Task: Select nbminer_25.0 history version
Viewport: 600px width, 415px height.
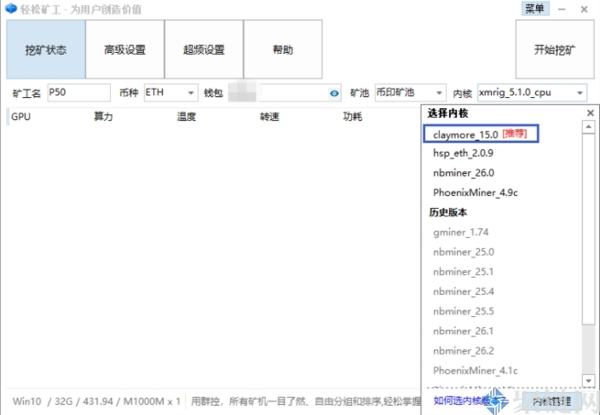Action: (x=463, y=252)
